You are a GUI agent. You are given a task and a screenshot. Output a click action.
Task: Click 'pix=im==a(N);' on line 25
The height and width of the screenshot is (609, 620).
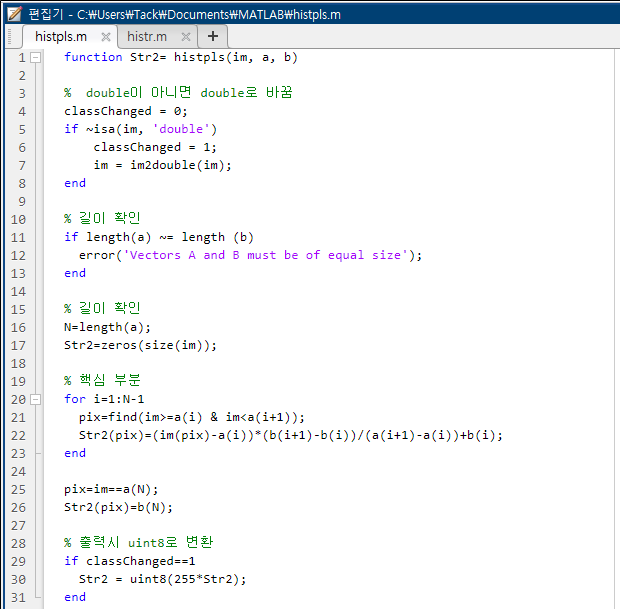coord(111,490)
